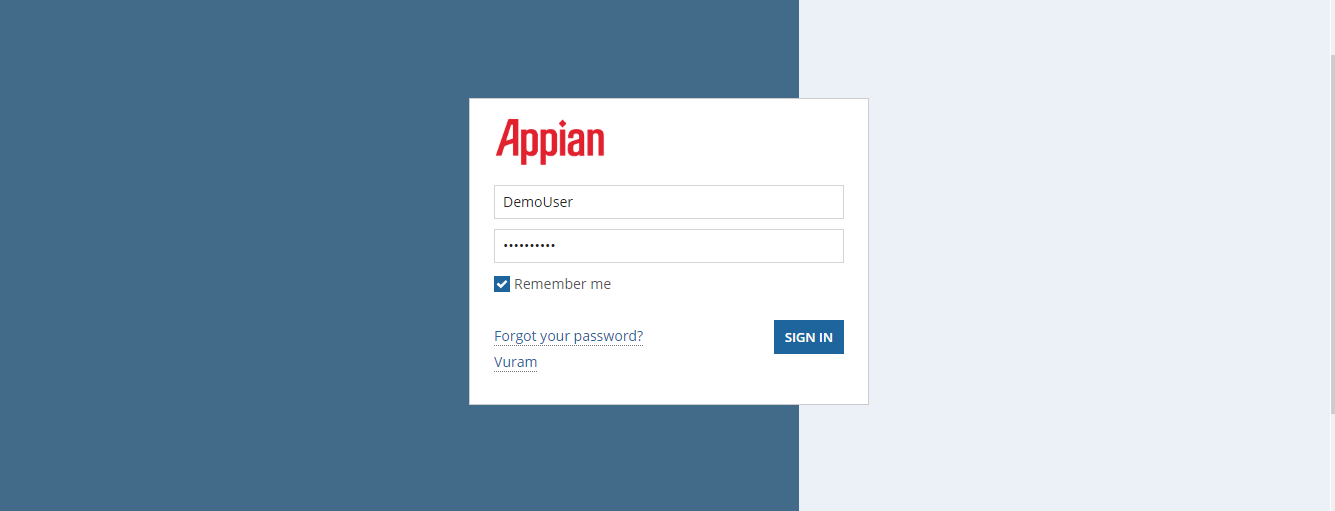Click the vertical scrollbar at the right edge
The image size is (1335, 511).
coord(1331,230)
